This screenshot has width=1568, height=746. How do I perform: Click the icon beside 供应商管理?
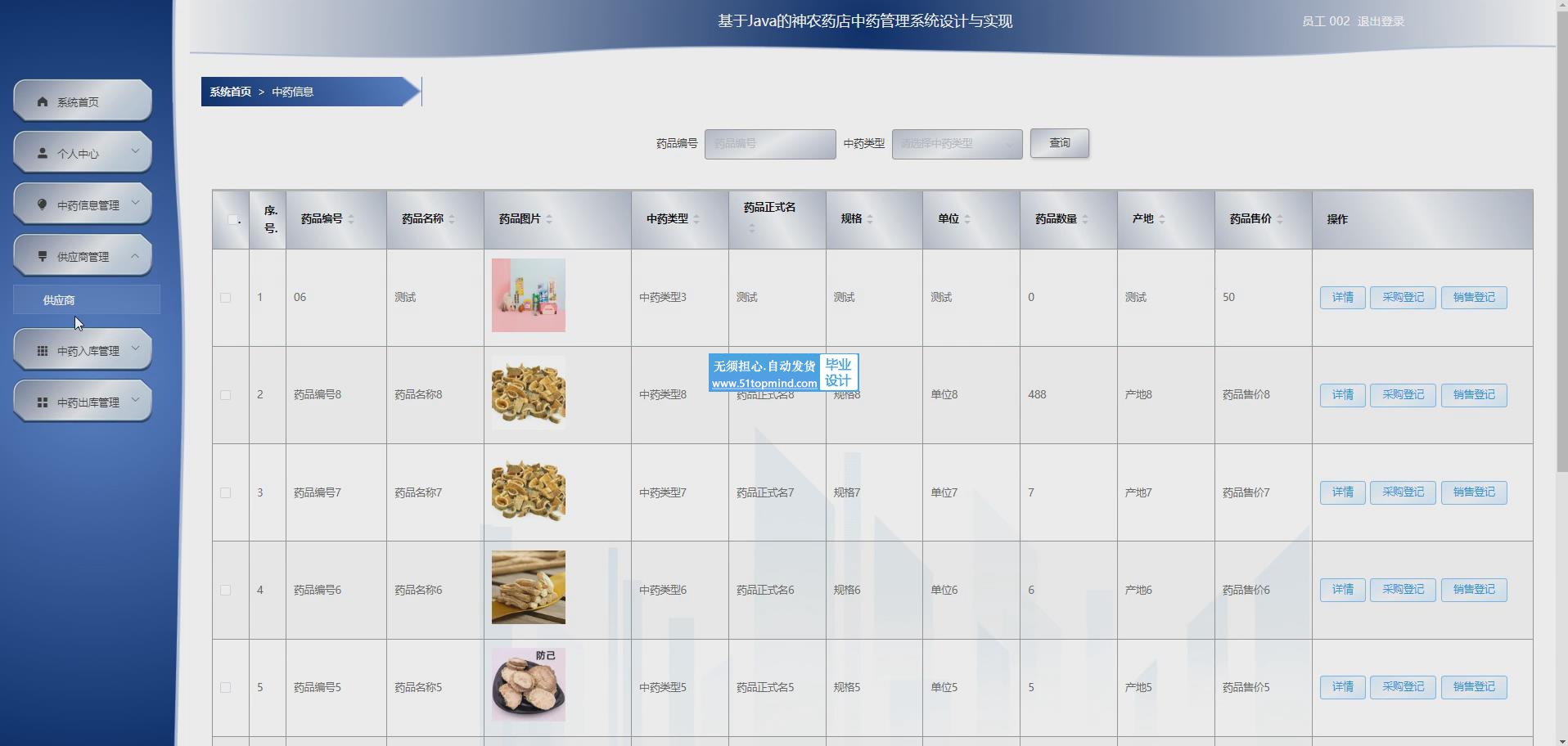pyautogui.click(x=43, y=256)
